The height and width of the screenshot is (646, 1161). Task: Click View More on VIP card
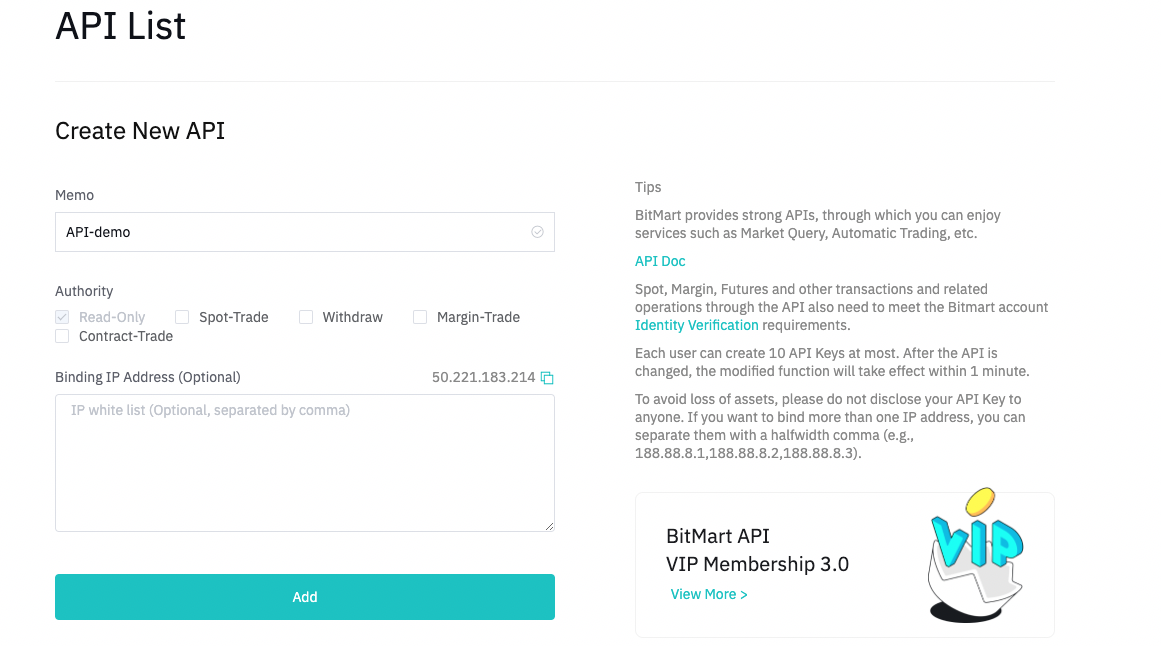coord(709,594)
